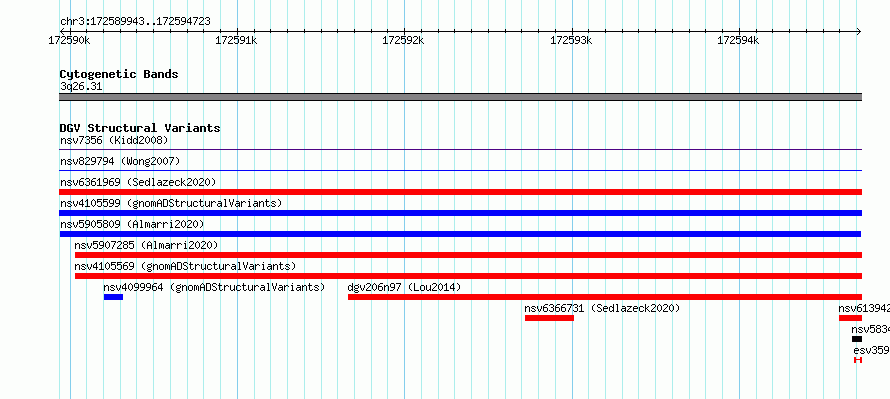Viewport: 890px width, 399px height.
Task: Click the red bar under nsv6366731
Action: pos(549,318)
